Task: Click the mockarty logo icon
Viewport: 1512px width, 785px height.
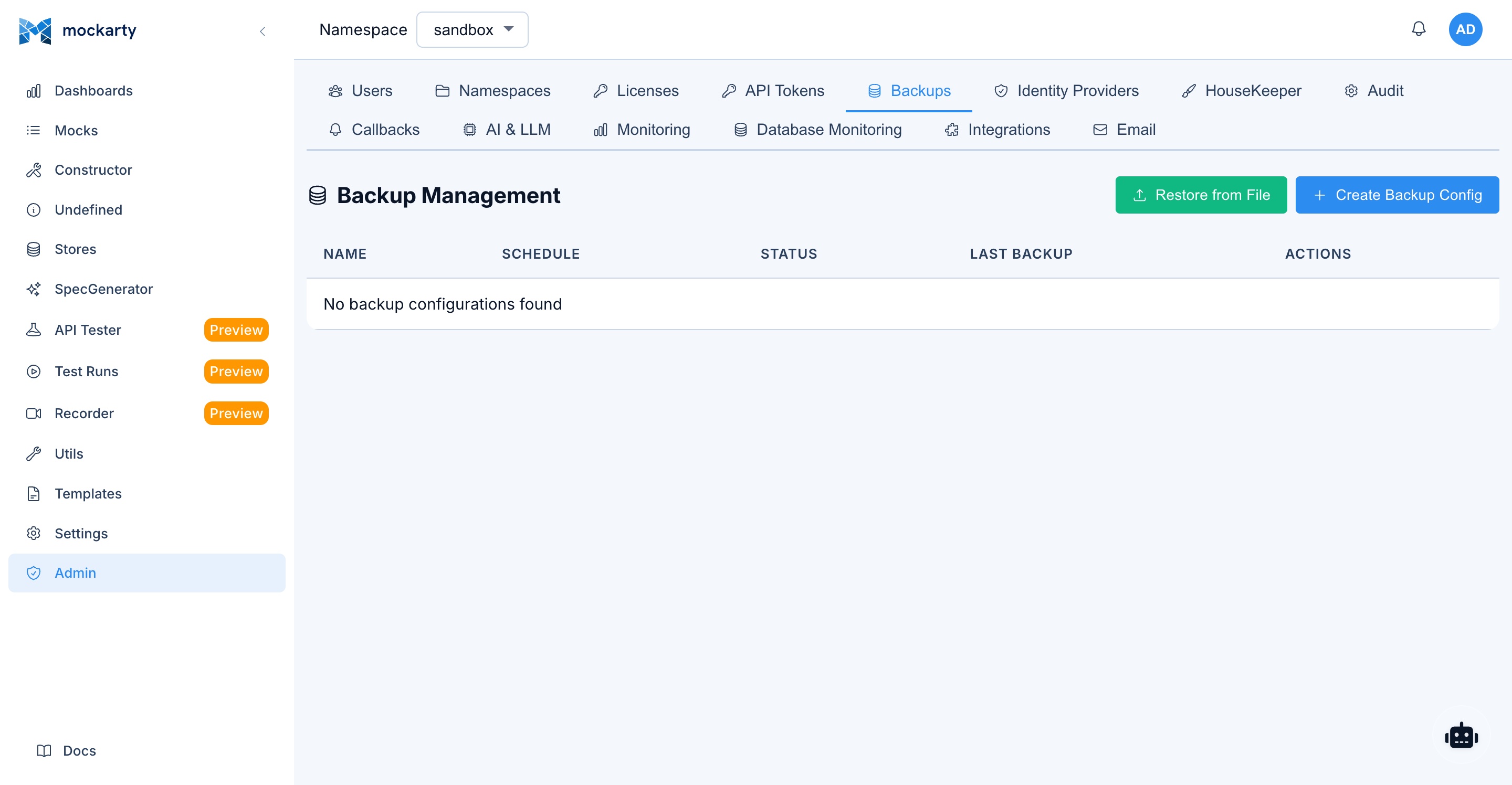Action: pos(35,30)
